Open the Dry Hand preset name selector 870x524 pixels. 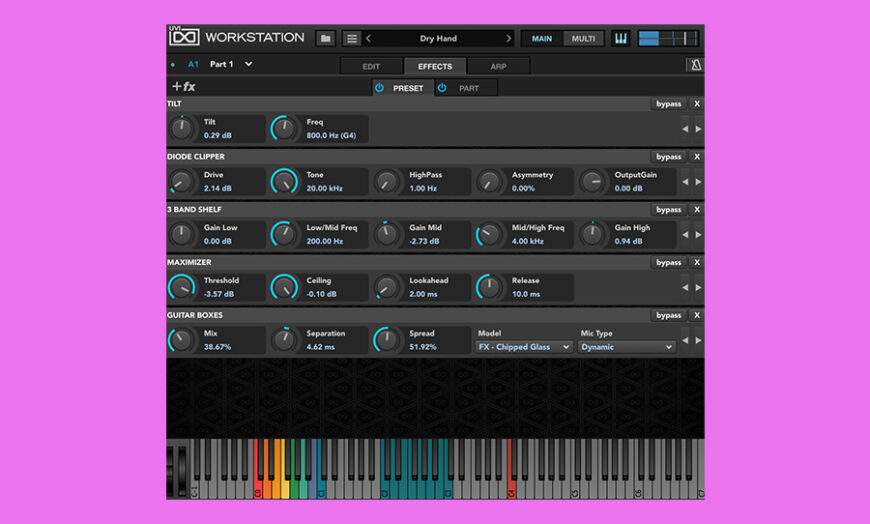click(438, 38)
